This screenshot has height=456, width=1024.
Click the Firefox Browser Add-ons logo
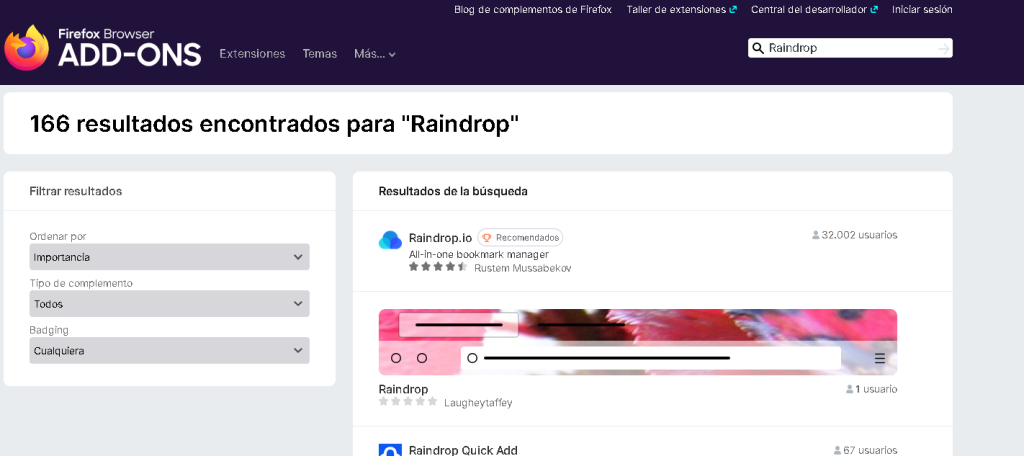point(103,48)
